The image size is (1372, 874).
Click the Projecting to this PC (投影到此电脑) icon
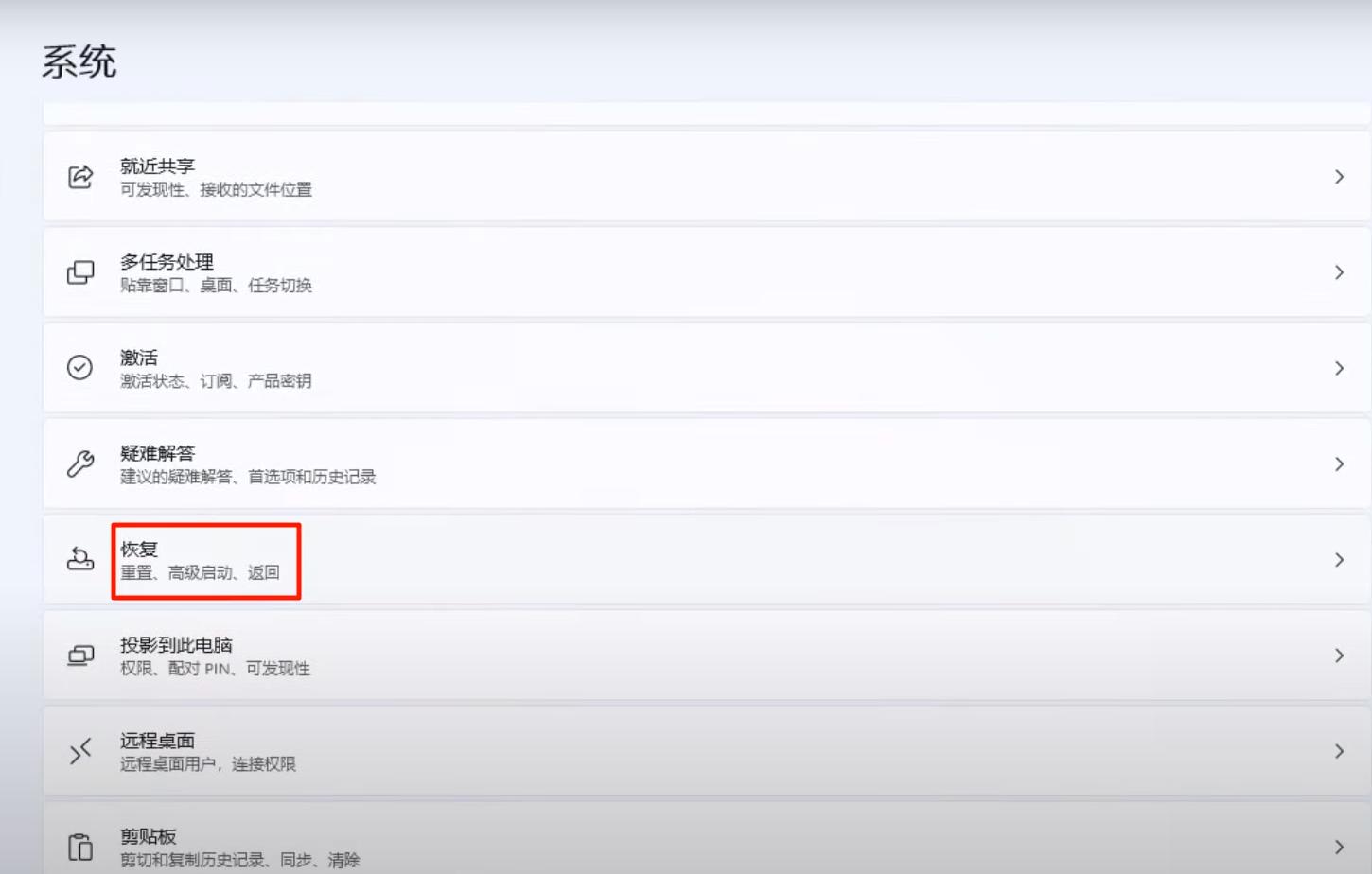pyautogui.click(x=80, y=655)
